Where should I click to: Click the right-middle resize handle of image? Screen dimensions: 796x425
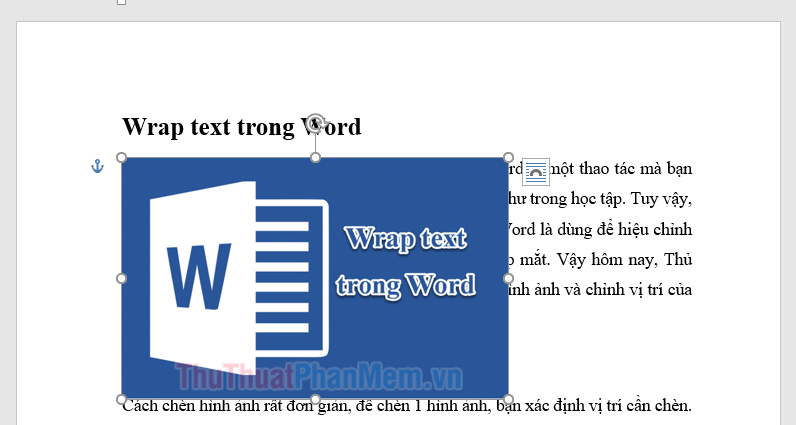pyautogui.click(x=508, y=278)
